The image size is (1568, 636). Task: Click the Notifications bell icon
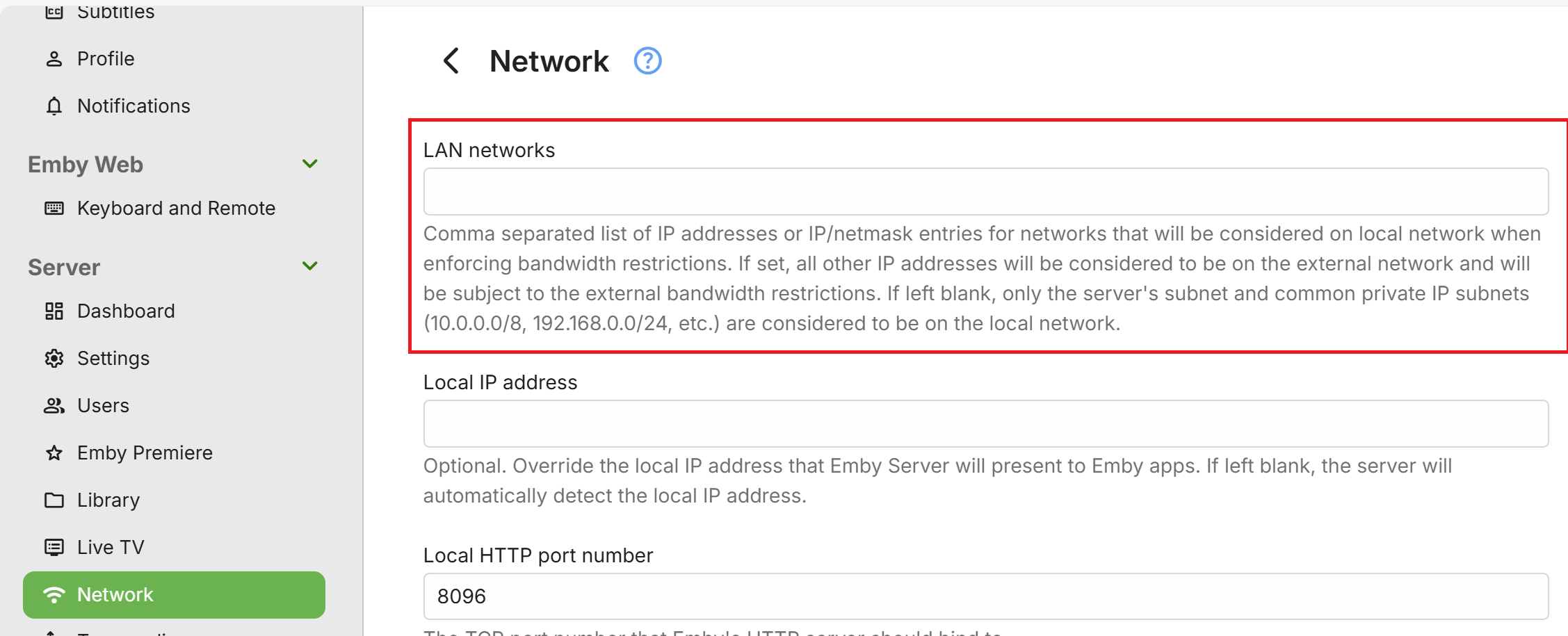(54, 106)
